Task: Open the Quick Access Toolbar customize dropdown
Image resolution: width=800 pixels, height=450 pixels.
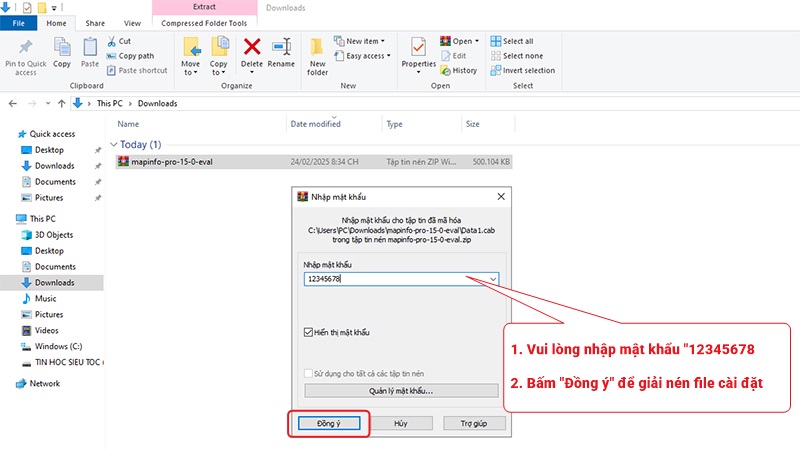Action: (54, 8)
